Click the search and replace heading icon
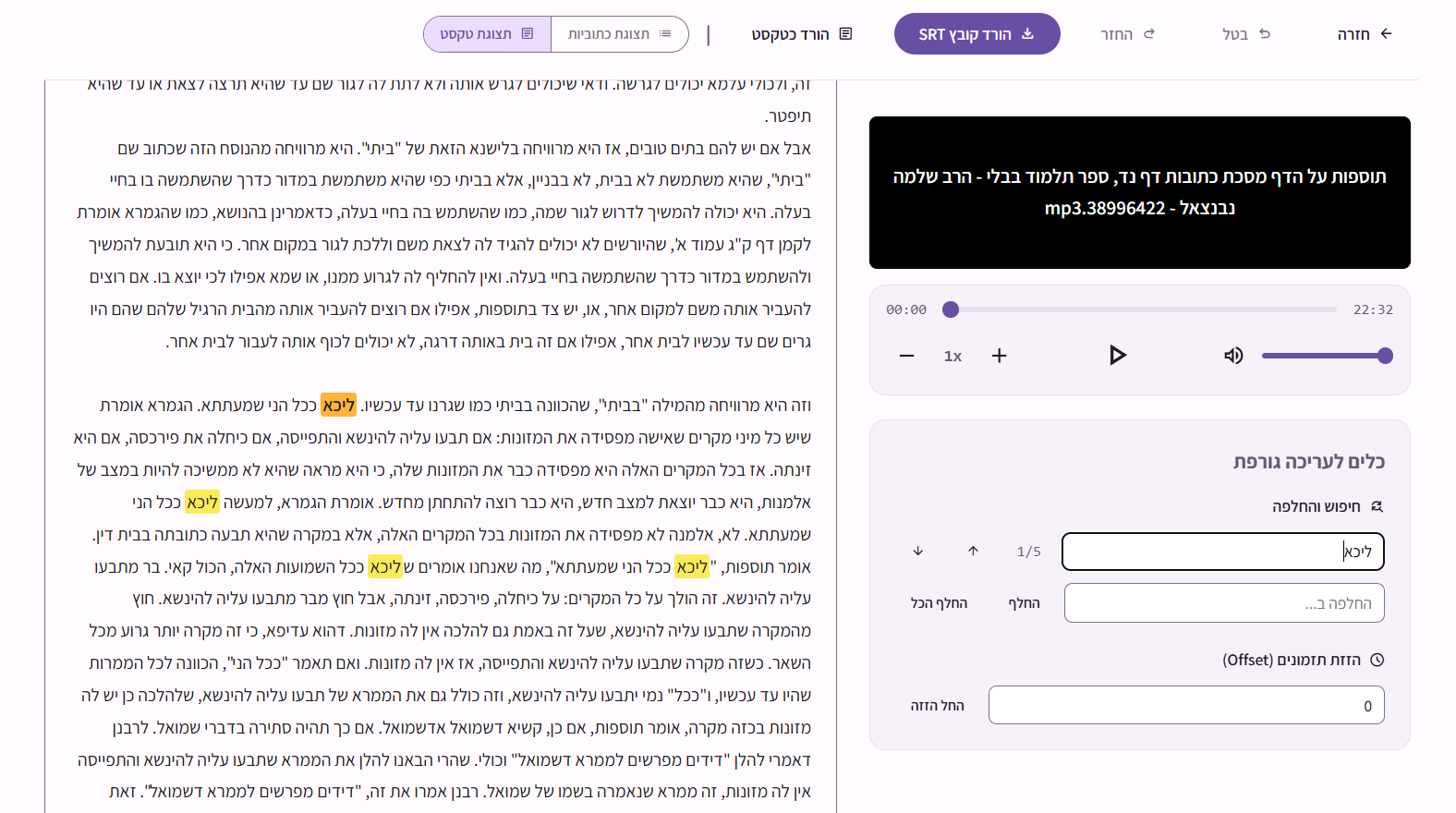Viewport: 1456px width, 813px height. 1377,506
